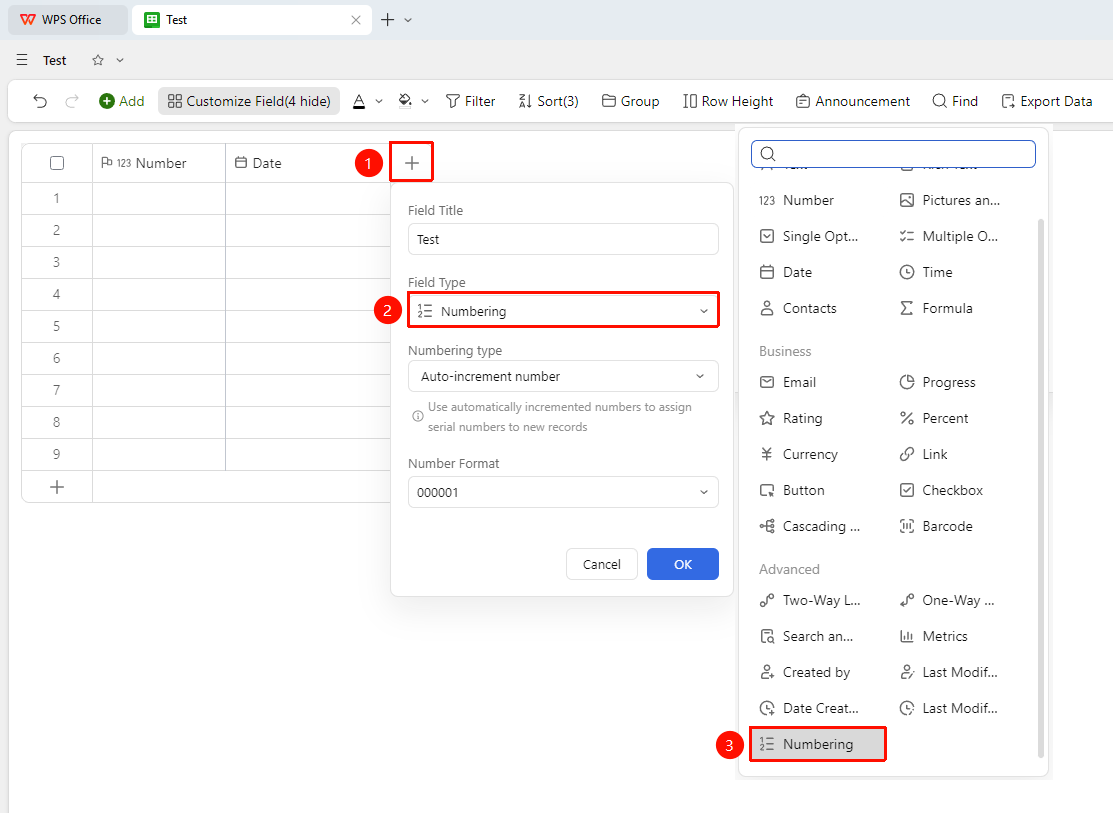Click the OK button
This screenshot has height=813, width=1113.
[x=683, y=564]
